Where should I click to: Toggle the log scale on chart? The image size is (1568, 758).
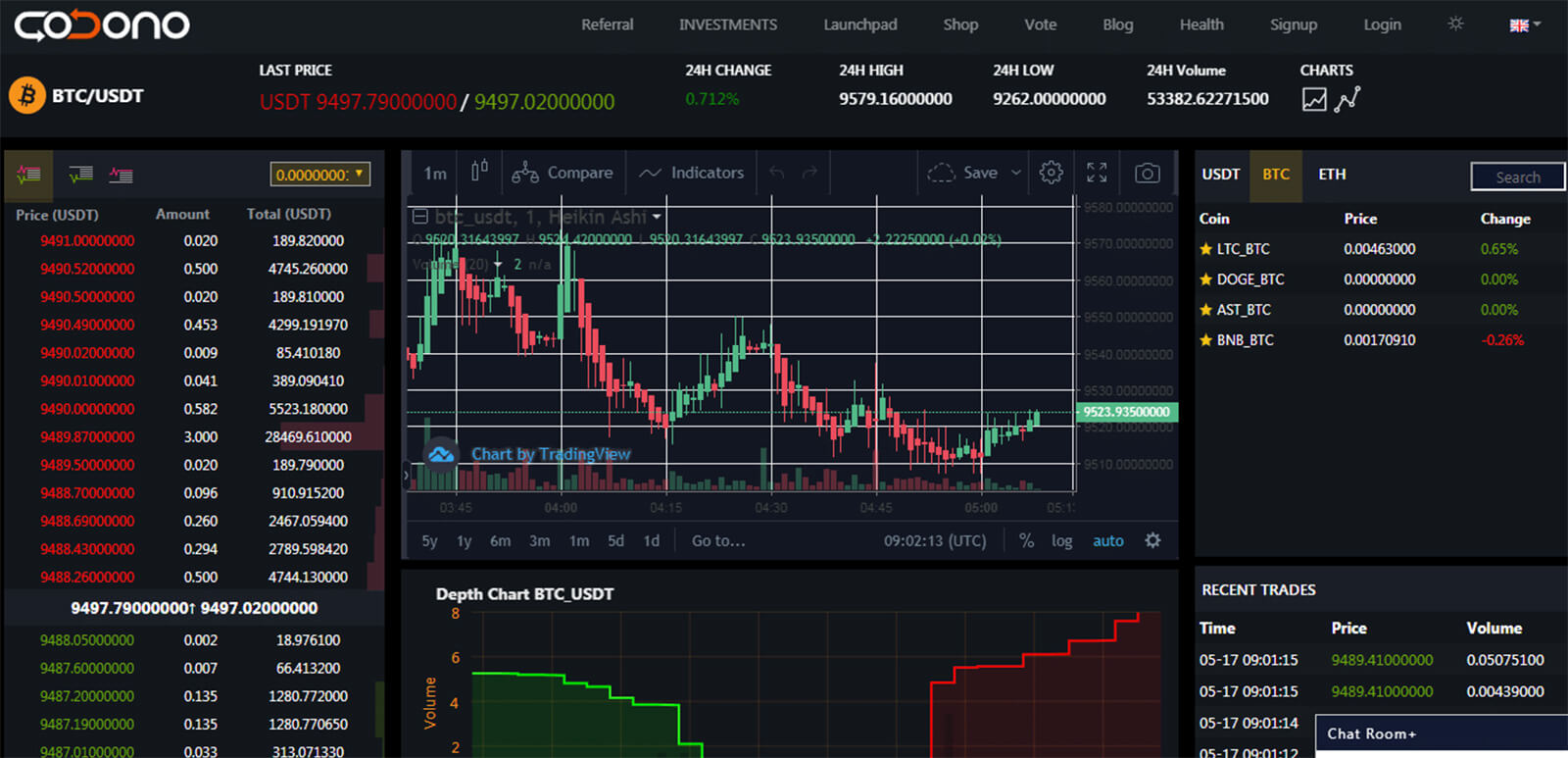[1061, 541]
